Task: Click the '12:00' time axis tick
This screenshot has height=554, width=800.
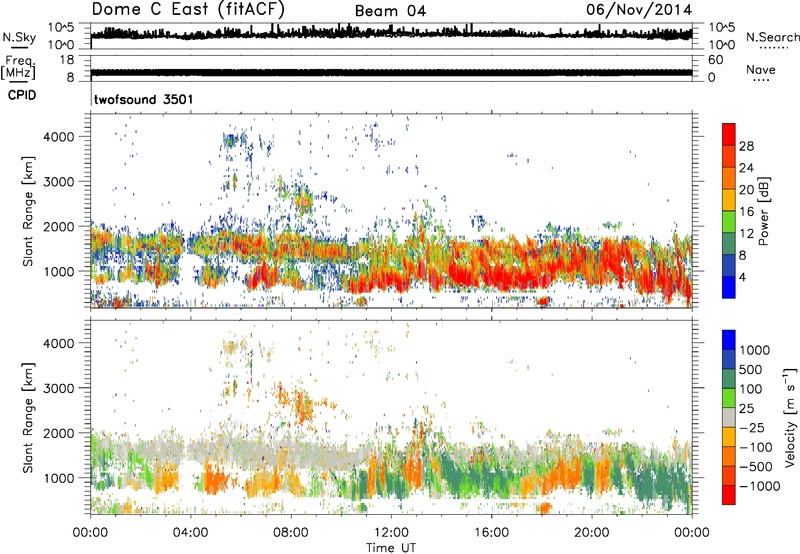Action: click(x=391, y=533)
